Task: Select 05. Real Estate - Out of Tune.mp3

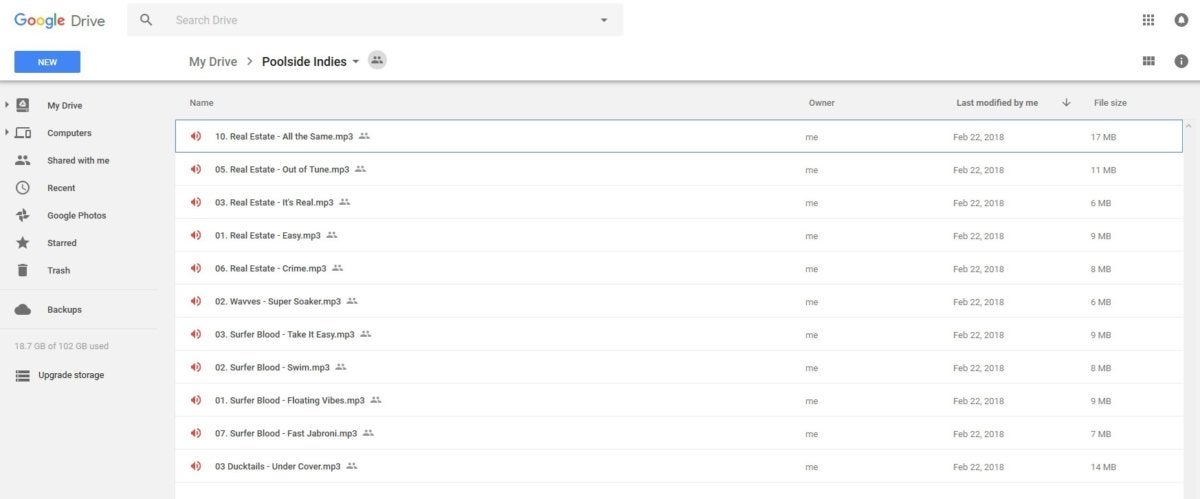Action: coord(678,169)
